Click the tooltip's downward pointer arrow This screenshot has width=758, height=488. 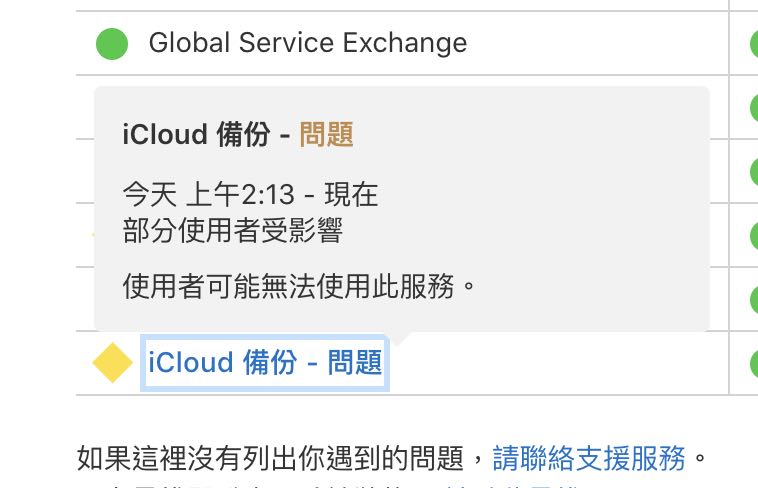coord(400,338)
